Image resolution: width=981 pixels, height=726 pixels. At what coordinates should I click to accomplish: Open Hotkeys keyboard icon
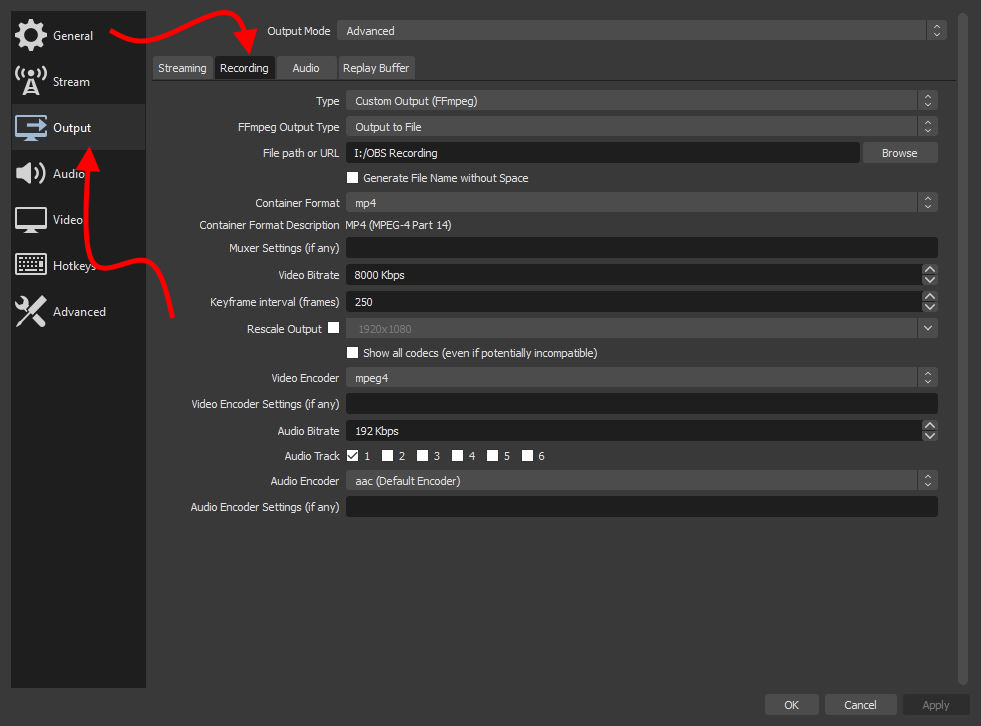click(x=31, y=265)
